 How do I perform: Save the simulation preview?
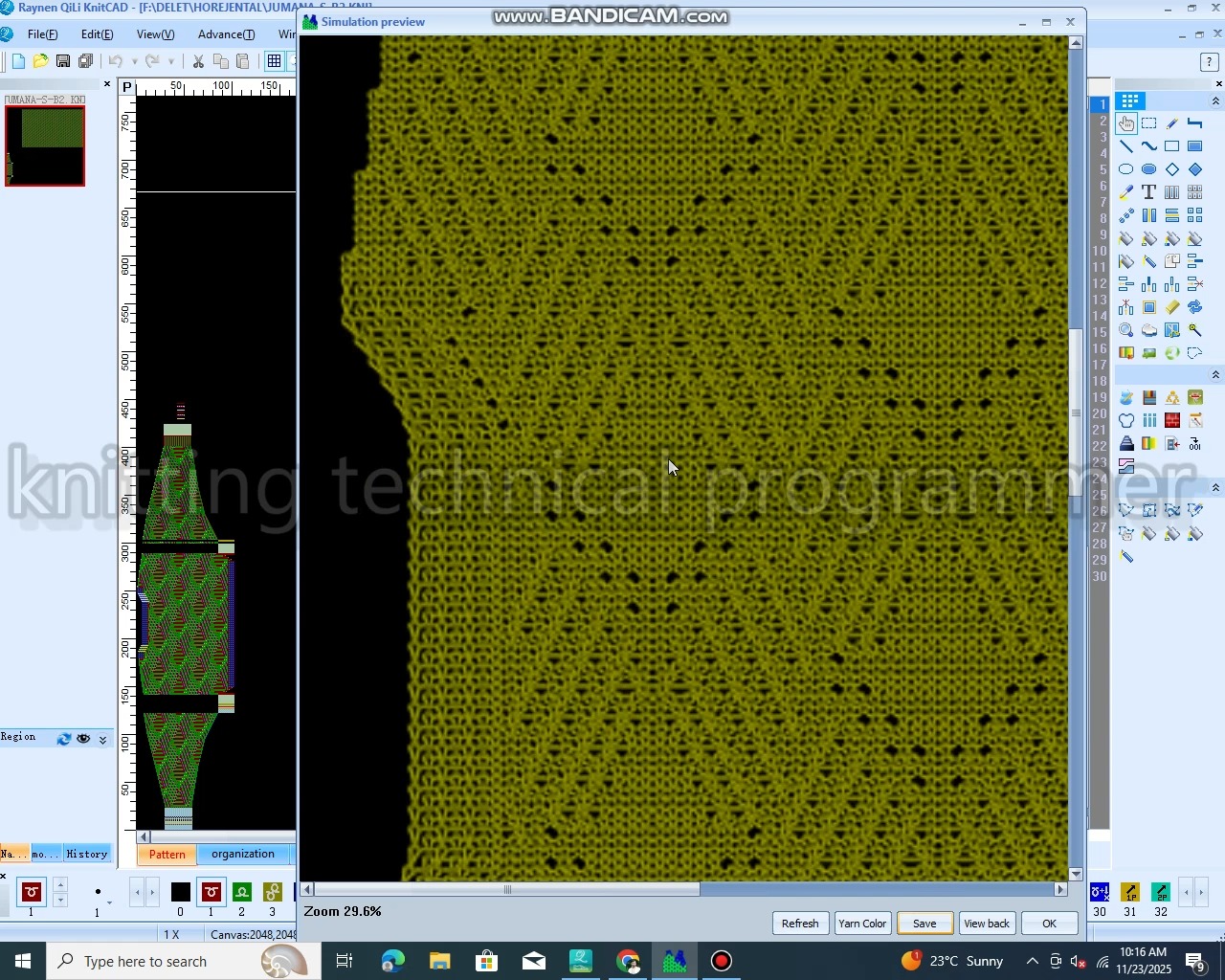coord(924,924)
